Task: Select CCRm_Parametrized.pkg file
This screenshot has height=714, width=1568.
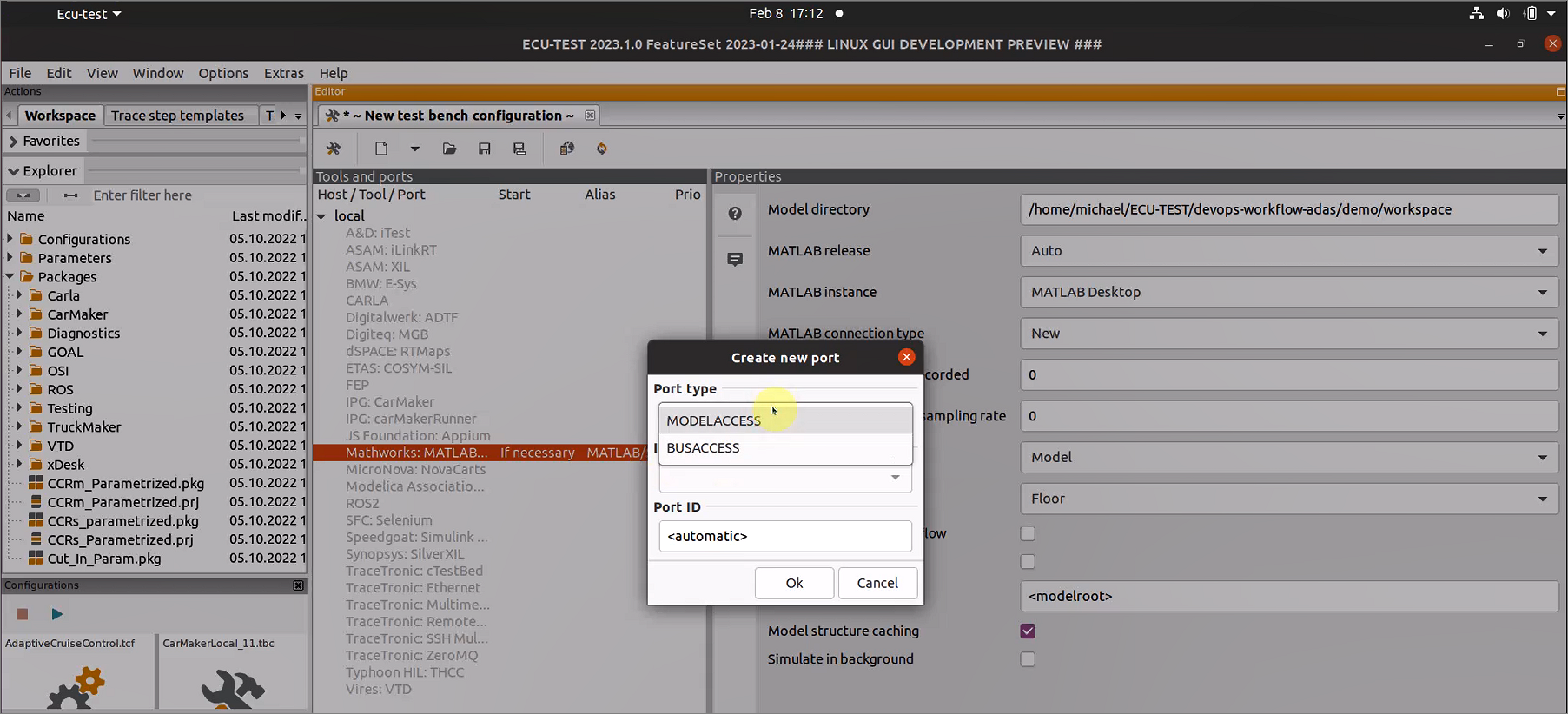Action: coord(125,483)
